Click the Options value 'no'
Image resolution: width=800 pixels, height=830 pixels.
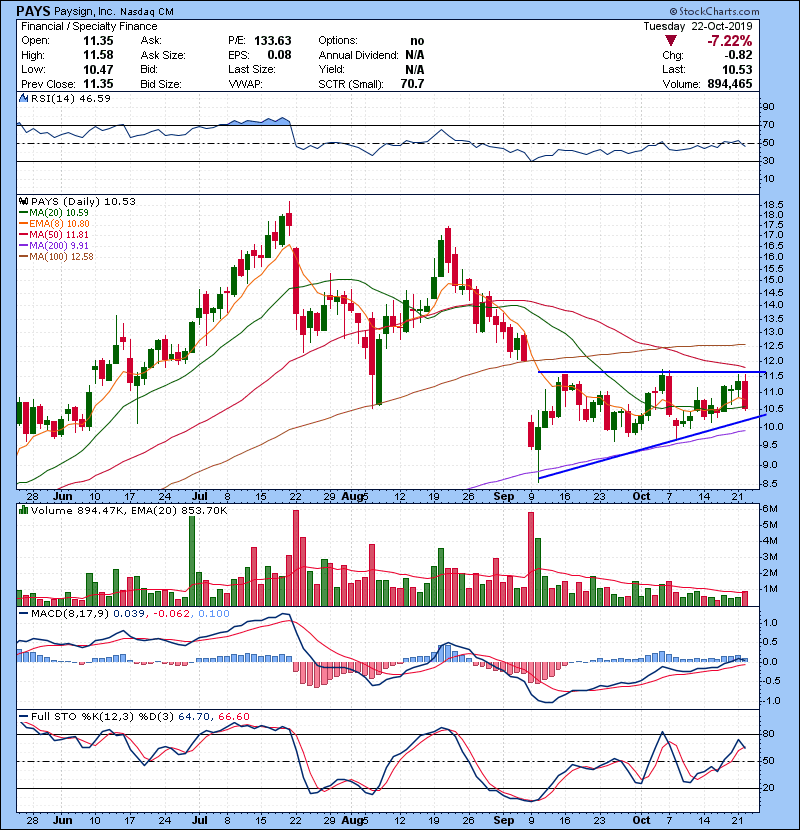click(417, 41)
